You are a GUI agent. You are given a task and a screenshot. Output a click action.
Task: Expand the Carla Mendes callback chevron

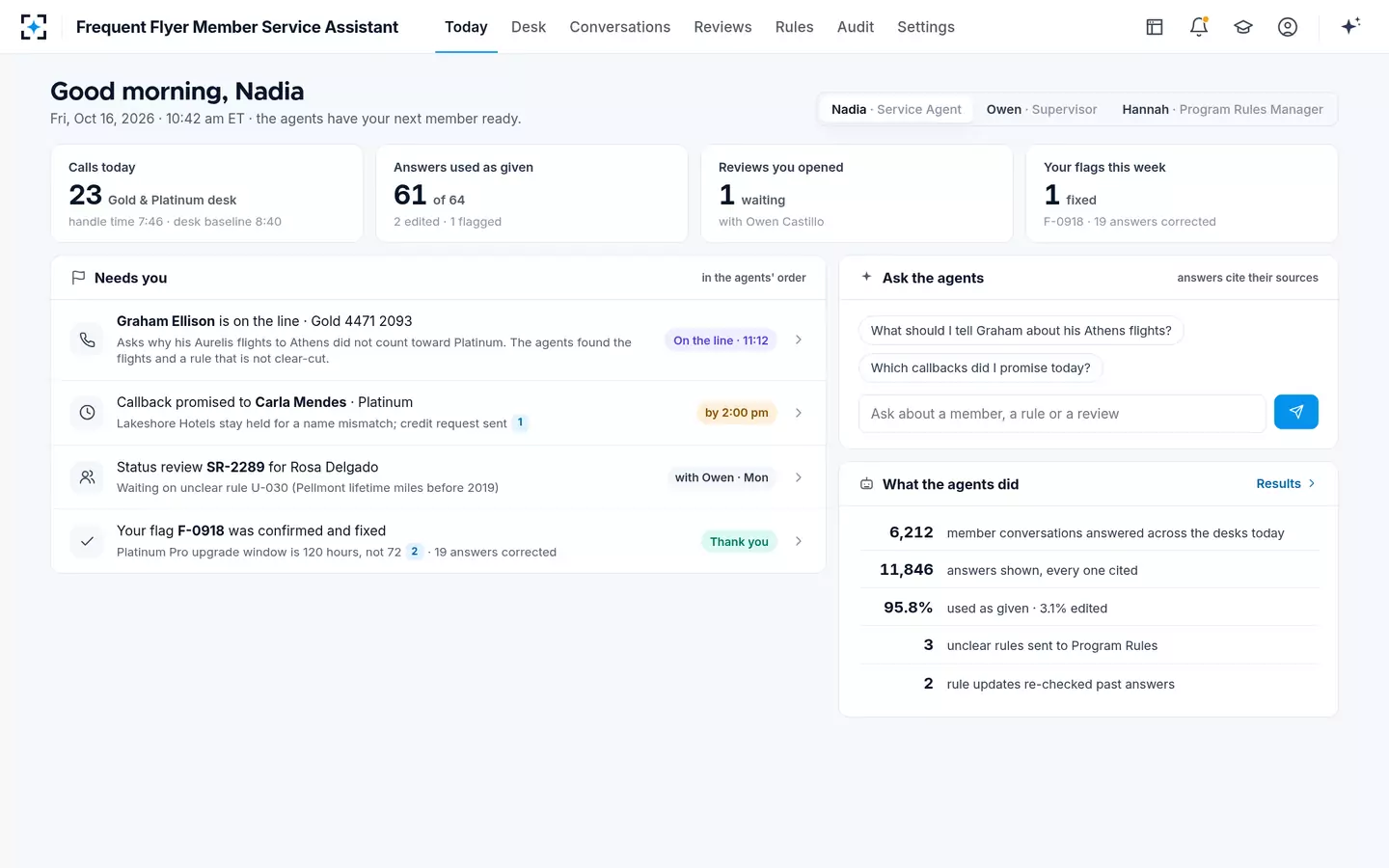coord(799,413)
